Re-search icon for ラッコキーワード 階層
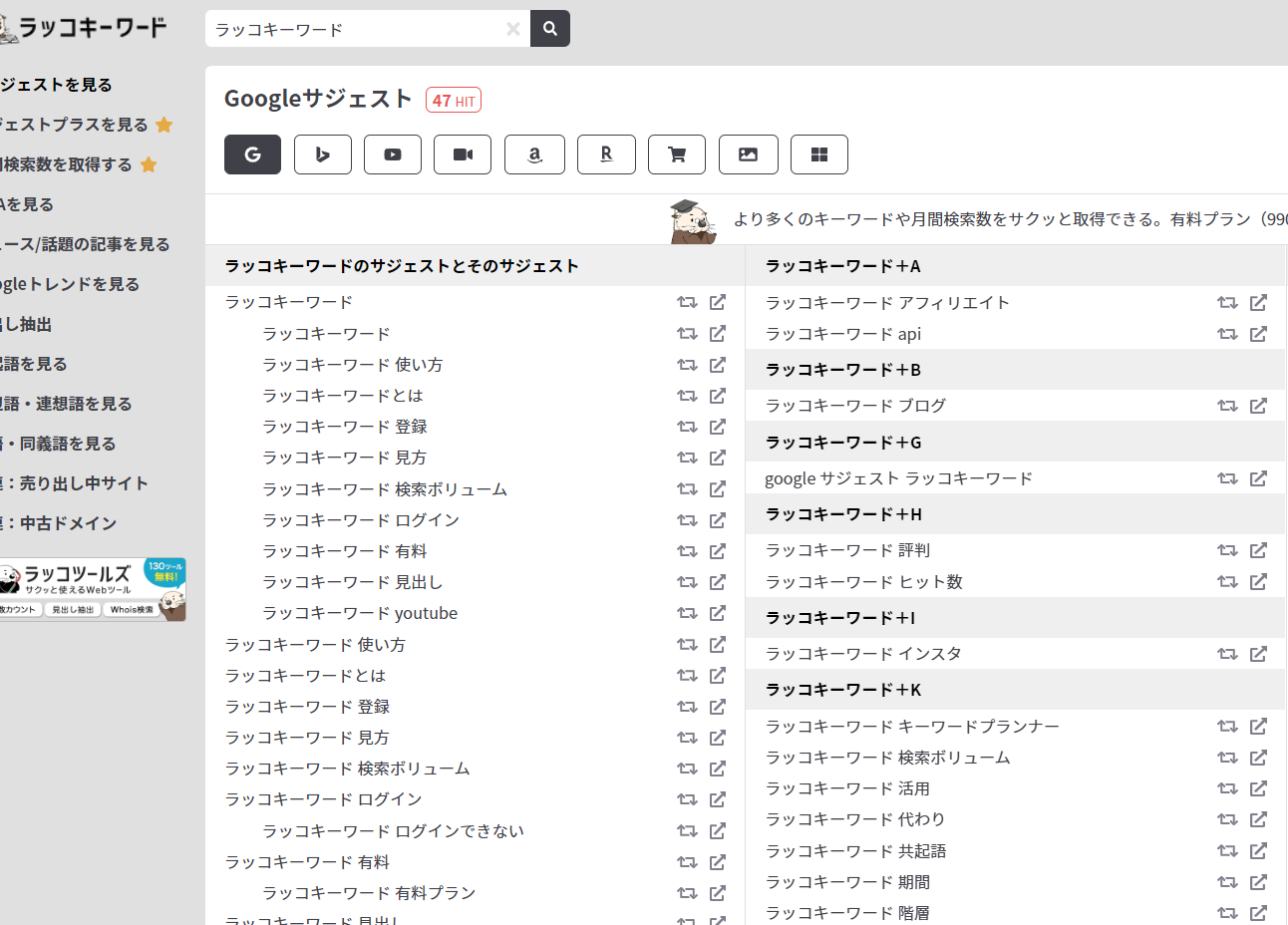 click(1227, 913)
